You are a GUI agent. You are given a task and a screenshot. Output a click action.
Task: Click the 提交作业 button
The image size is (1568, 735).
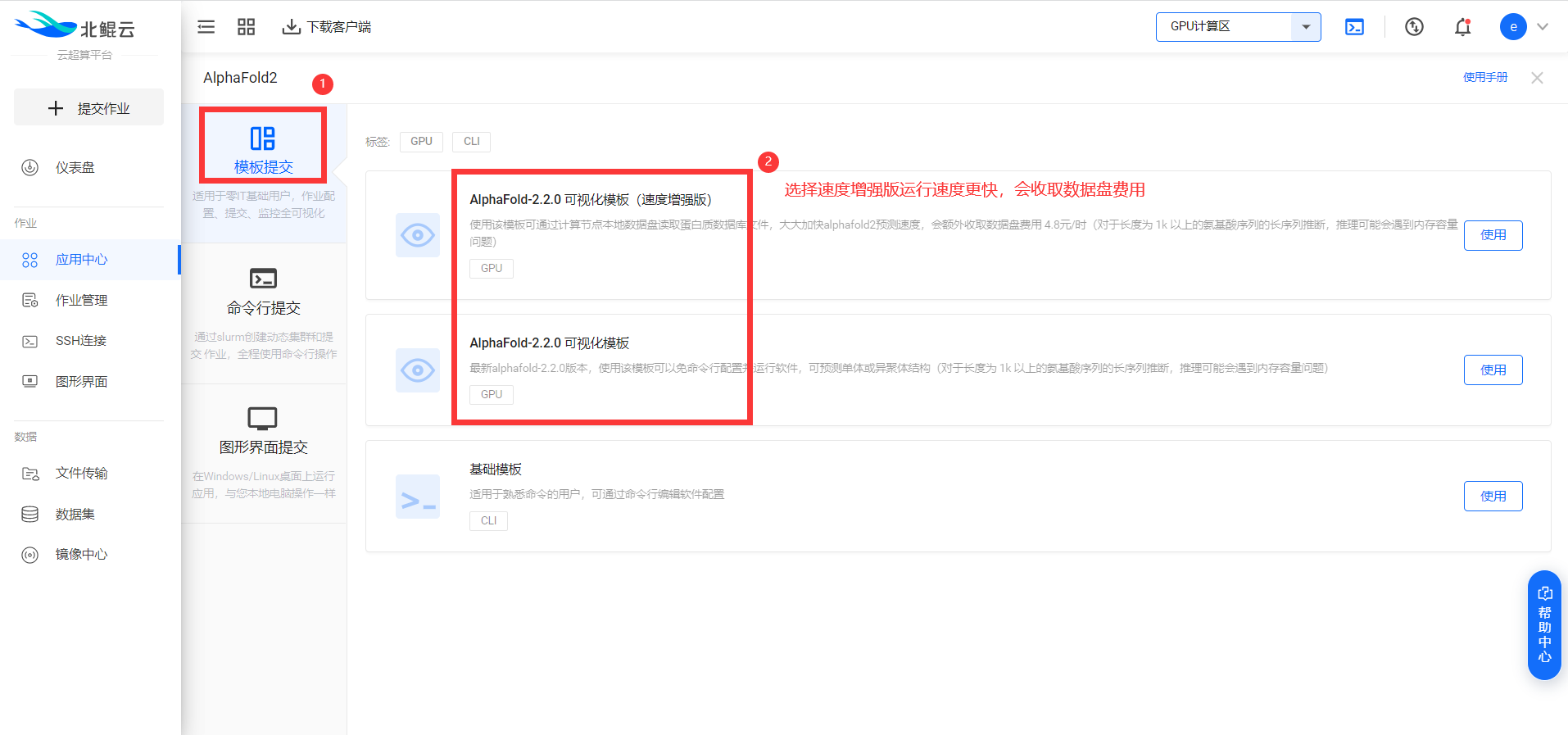88,108
